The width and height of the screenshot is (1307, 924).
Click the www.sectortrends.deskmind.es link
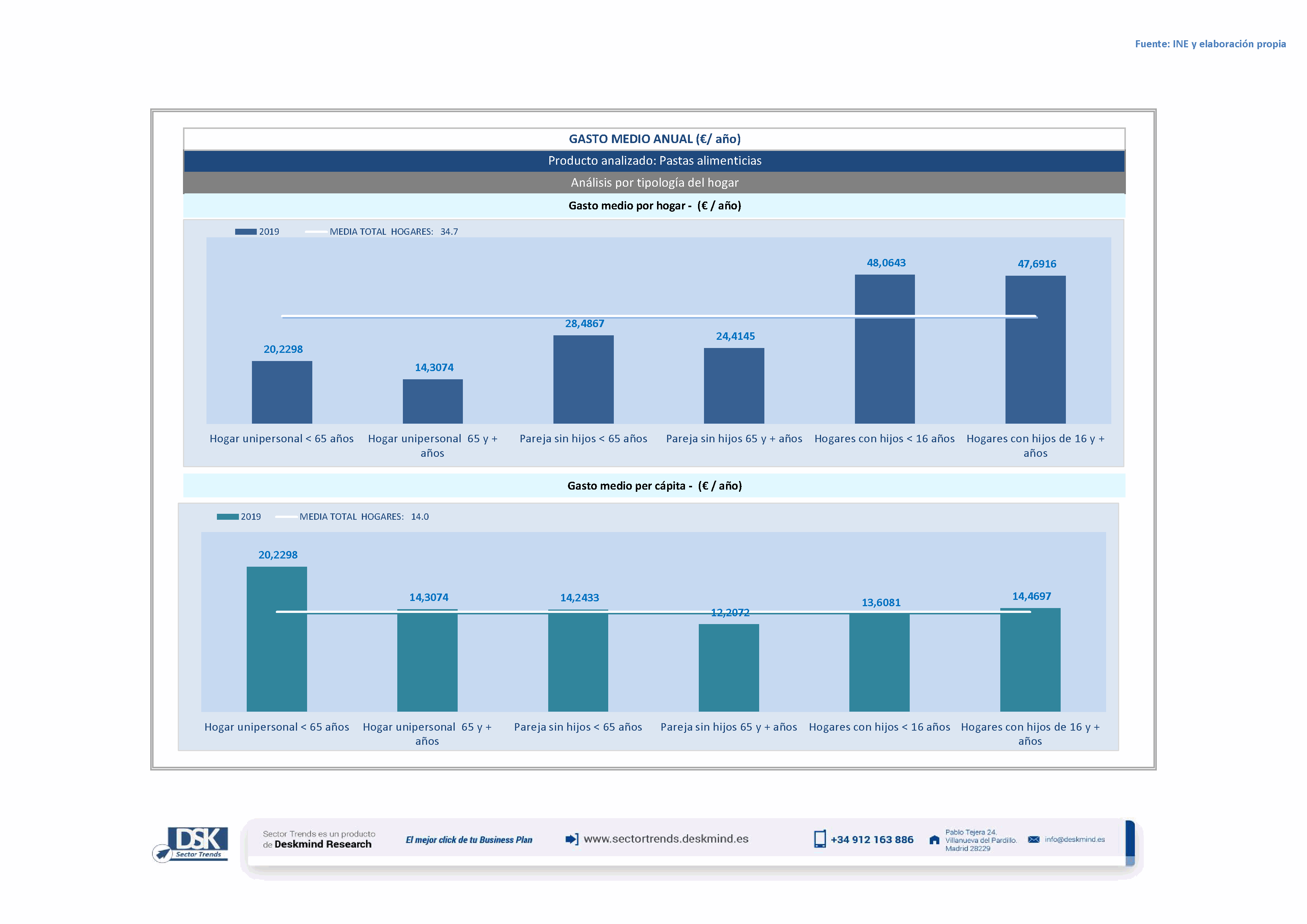pos(666,839)
